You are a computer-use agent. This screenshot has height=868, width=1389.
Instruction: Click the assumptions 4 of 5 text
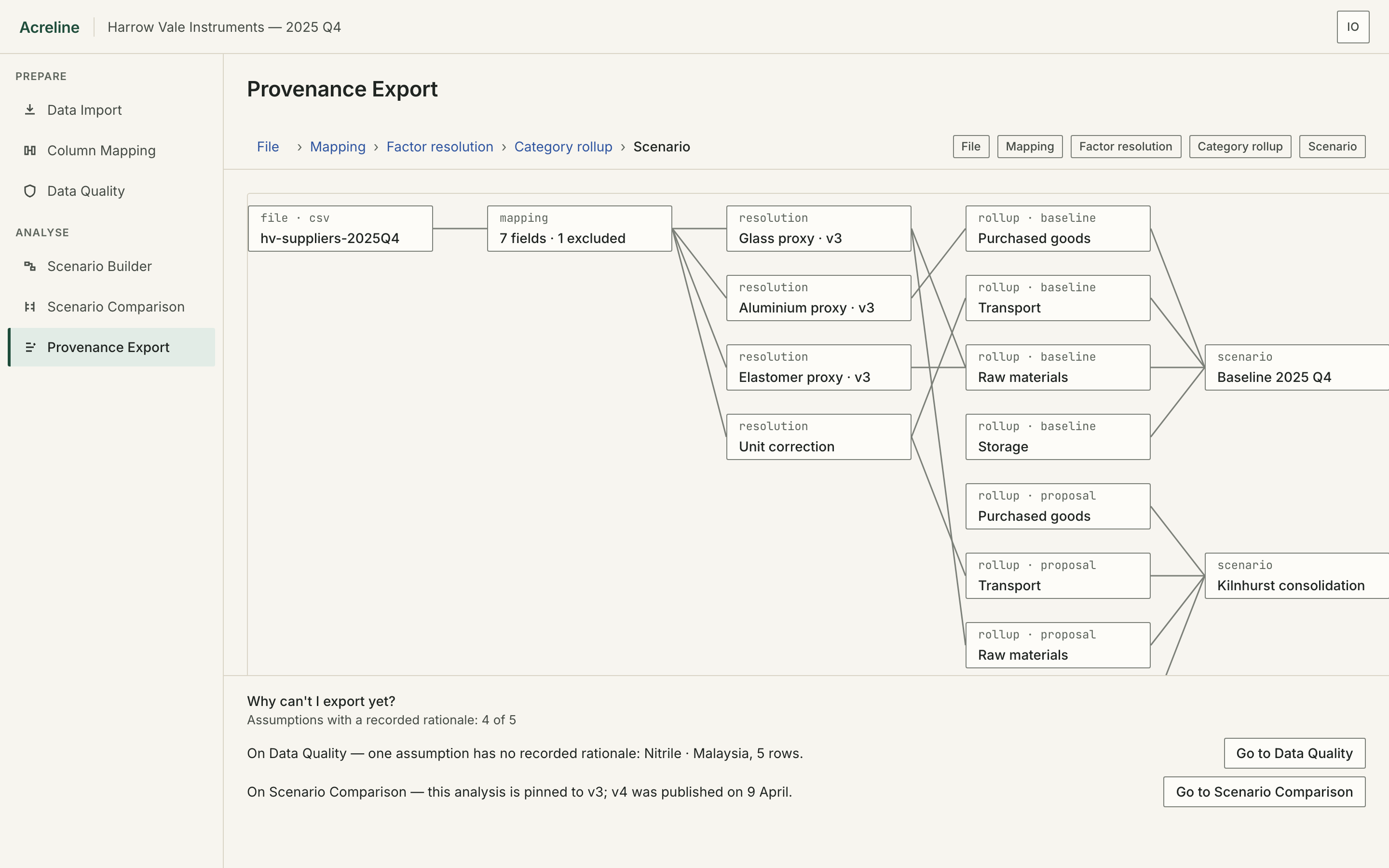point(381,720)
